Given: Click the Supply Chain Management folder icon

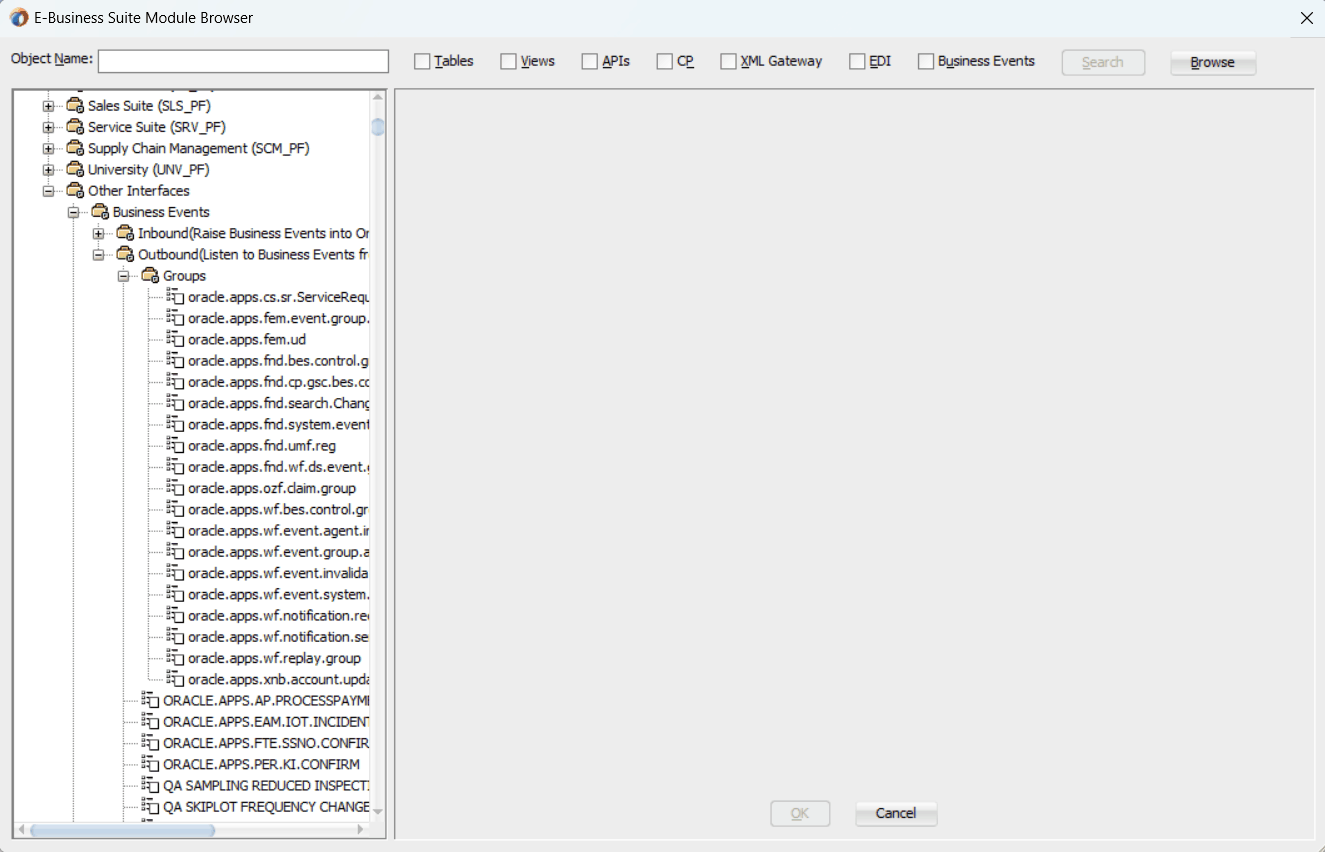Looking at the screenshot, I should (75, 148).
